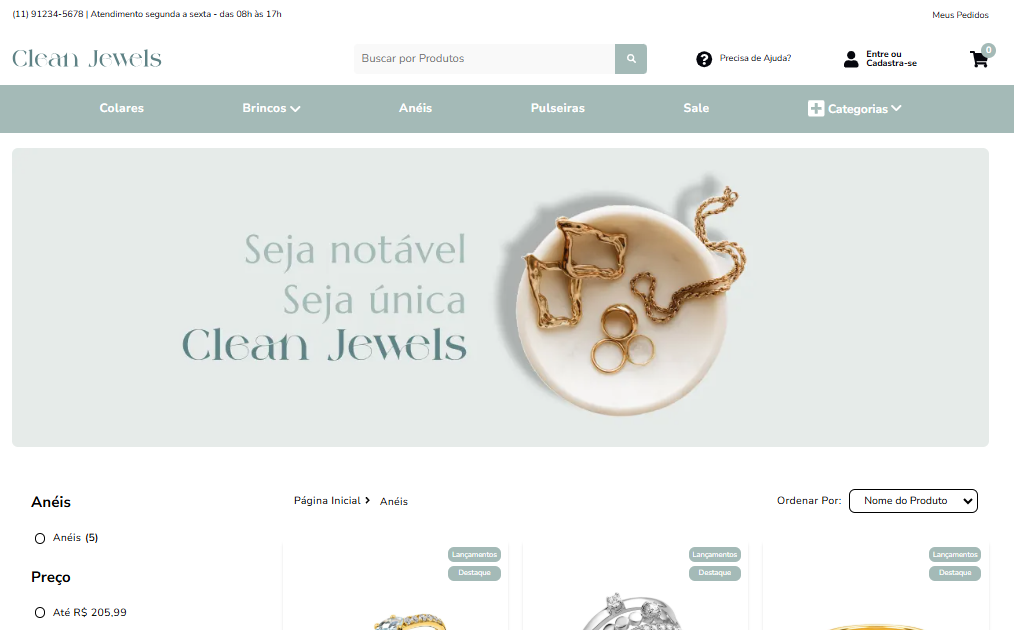Expand the Brincos menu chevron

coord(296,109)
